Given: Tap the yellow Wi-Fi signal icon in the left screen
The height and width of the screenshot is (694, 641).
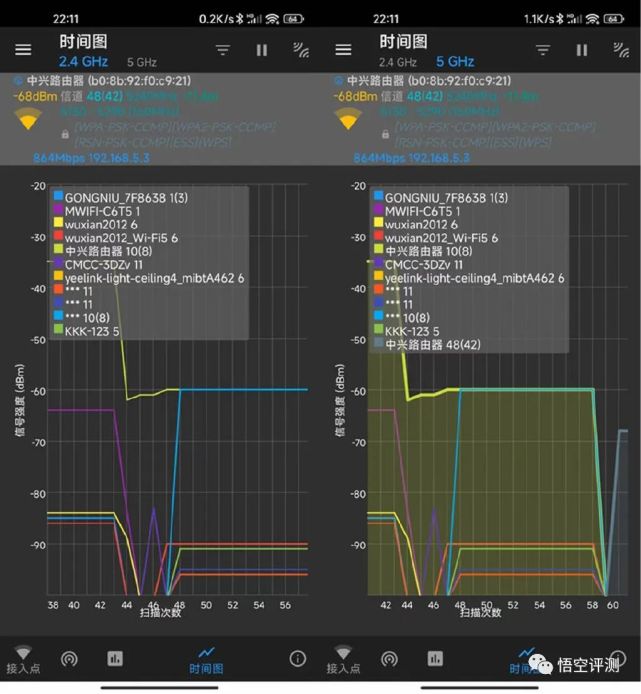Looking at the screenshot, I should coord(28,119).
